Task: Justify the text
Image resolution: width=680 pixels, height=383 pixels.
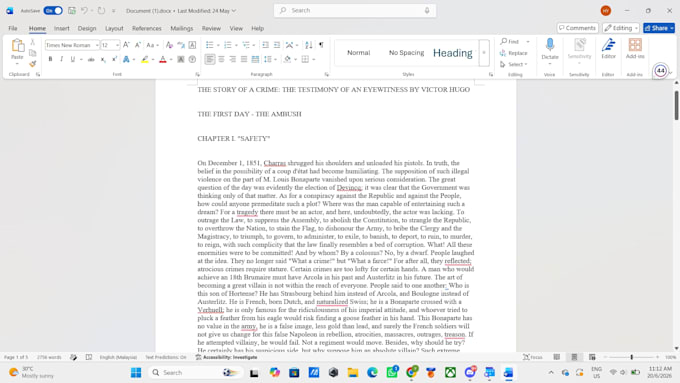Action: click(x=244, y=59)
